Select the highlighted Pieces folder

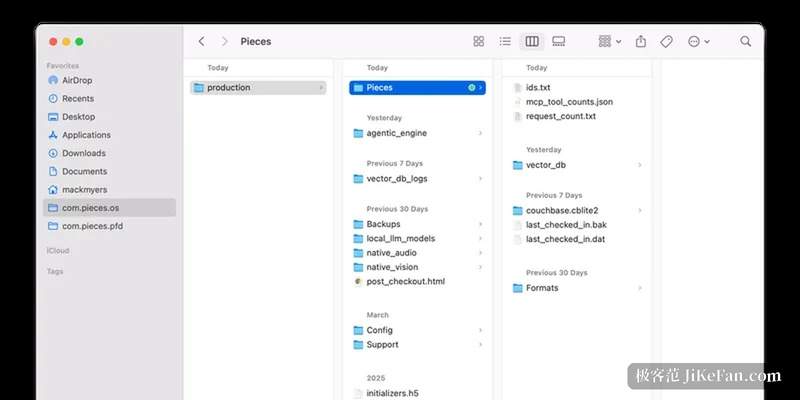[x=417, y=88]
